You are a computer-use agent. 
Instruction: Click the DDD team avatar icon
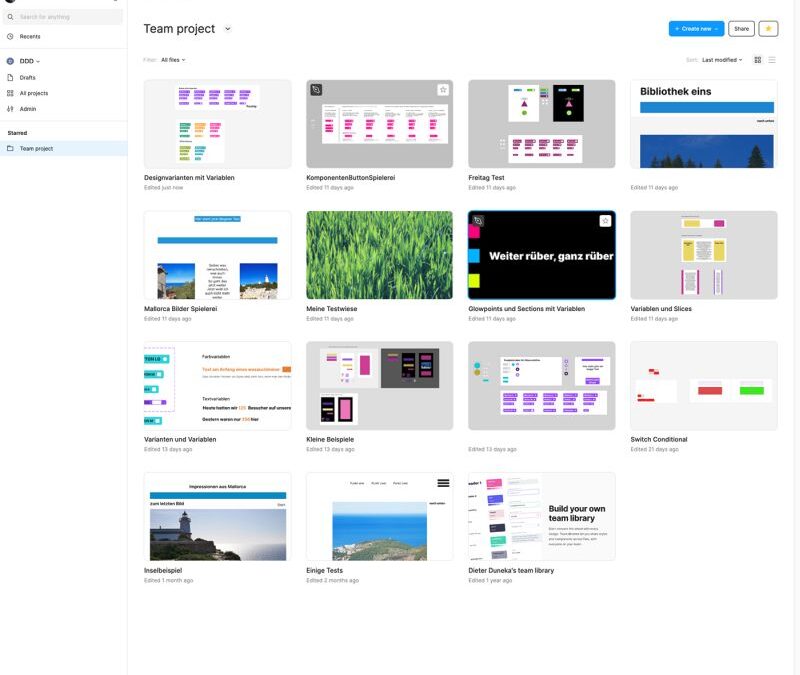10,61
